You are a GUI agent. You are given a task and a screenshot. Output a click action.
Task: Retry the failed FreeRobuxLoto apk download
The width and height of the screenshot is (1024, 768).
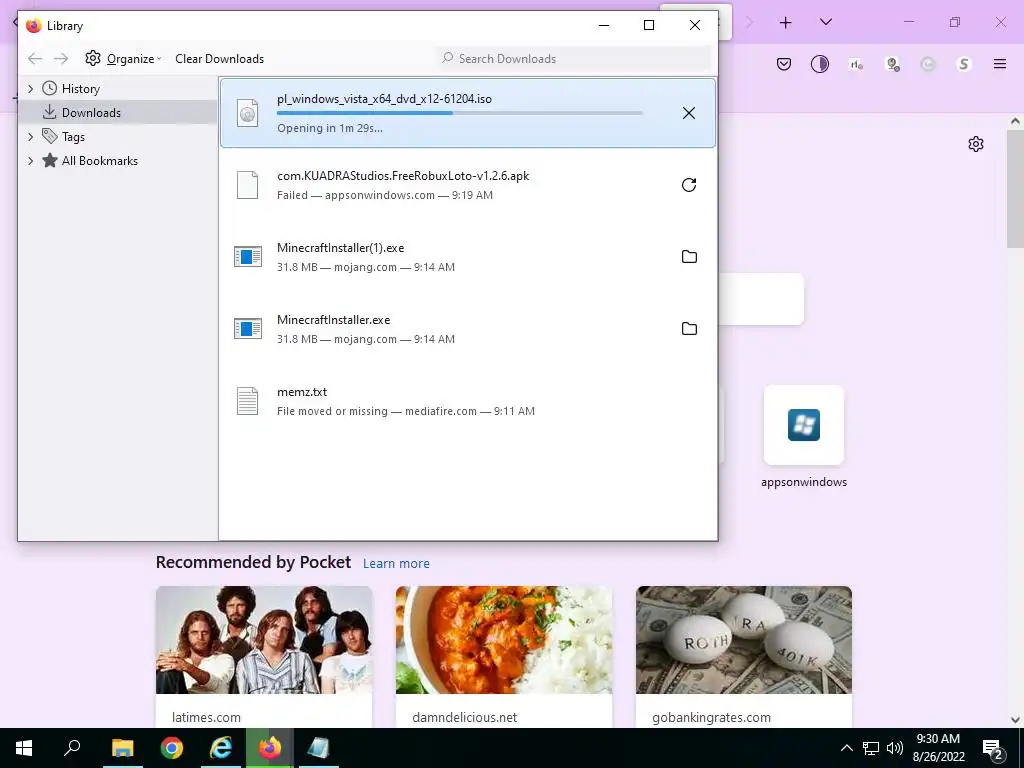point(688,185)
